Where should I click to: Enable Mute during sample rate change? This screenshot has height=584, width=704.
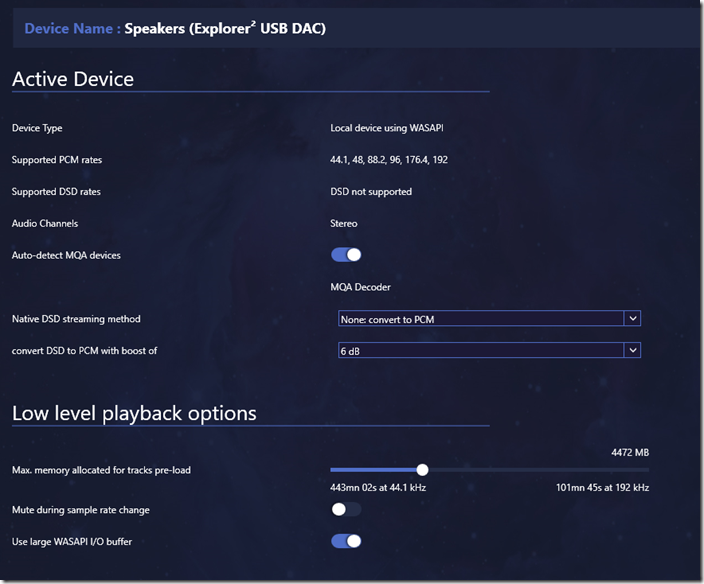tap(346, 509)
